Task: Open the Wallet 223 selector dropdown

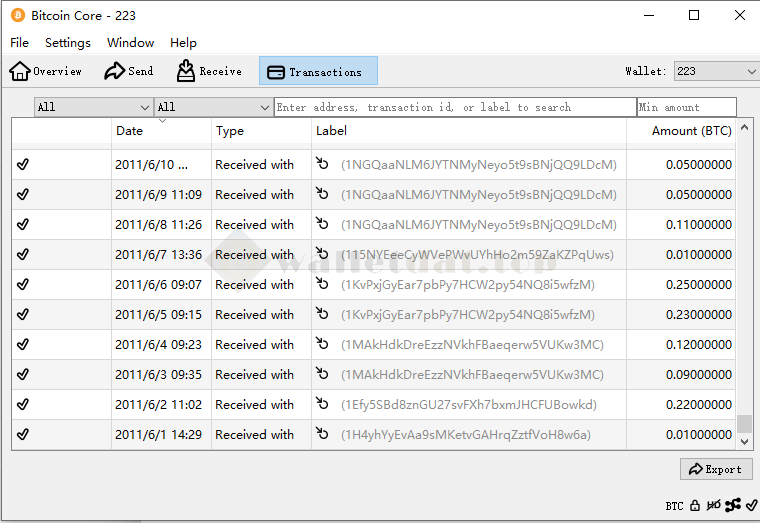Action: [x=716, y=71]
